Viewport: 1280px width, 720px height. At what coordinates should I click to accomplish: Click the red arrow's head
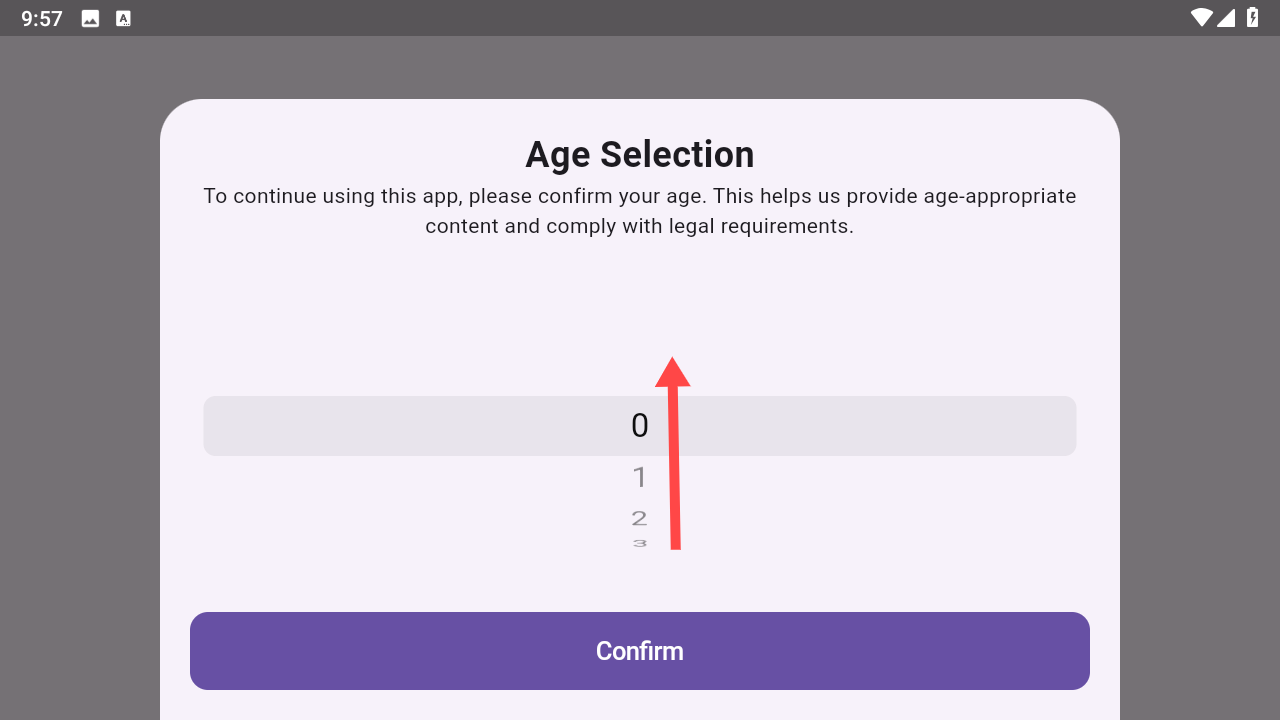[673, 372]
